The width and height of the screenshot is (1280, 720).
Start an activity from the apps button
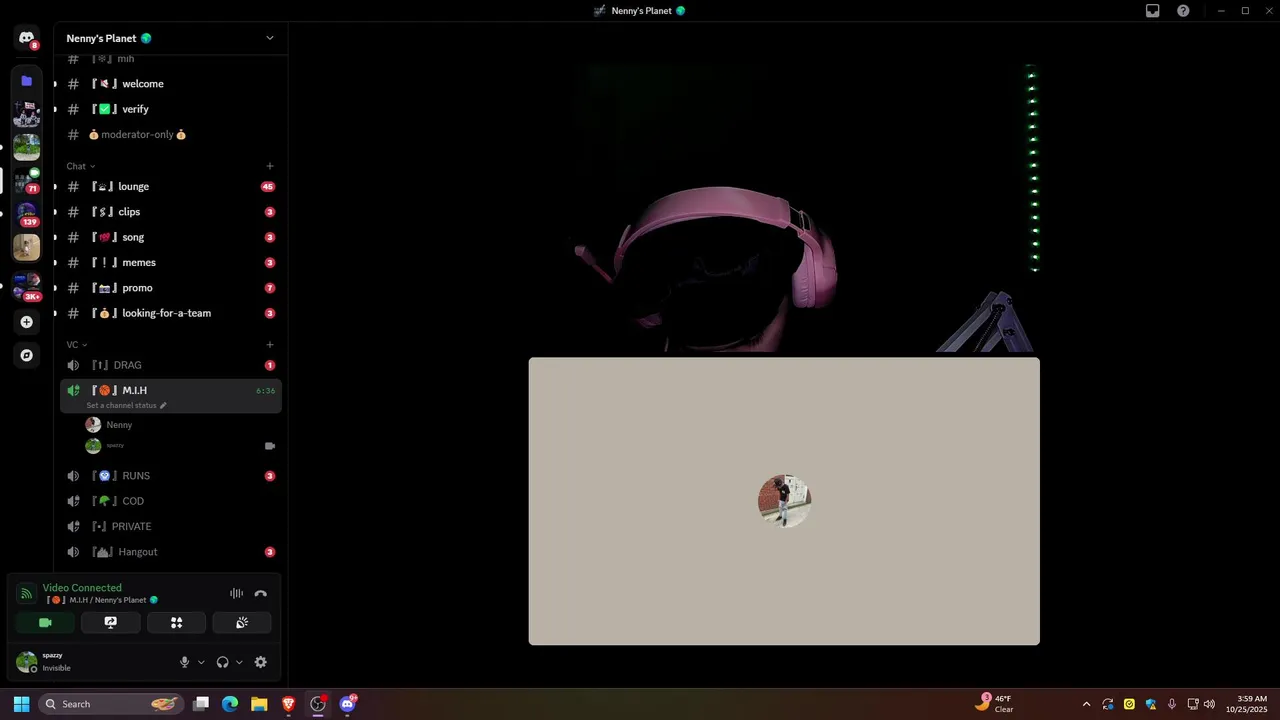pos(176,622)
